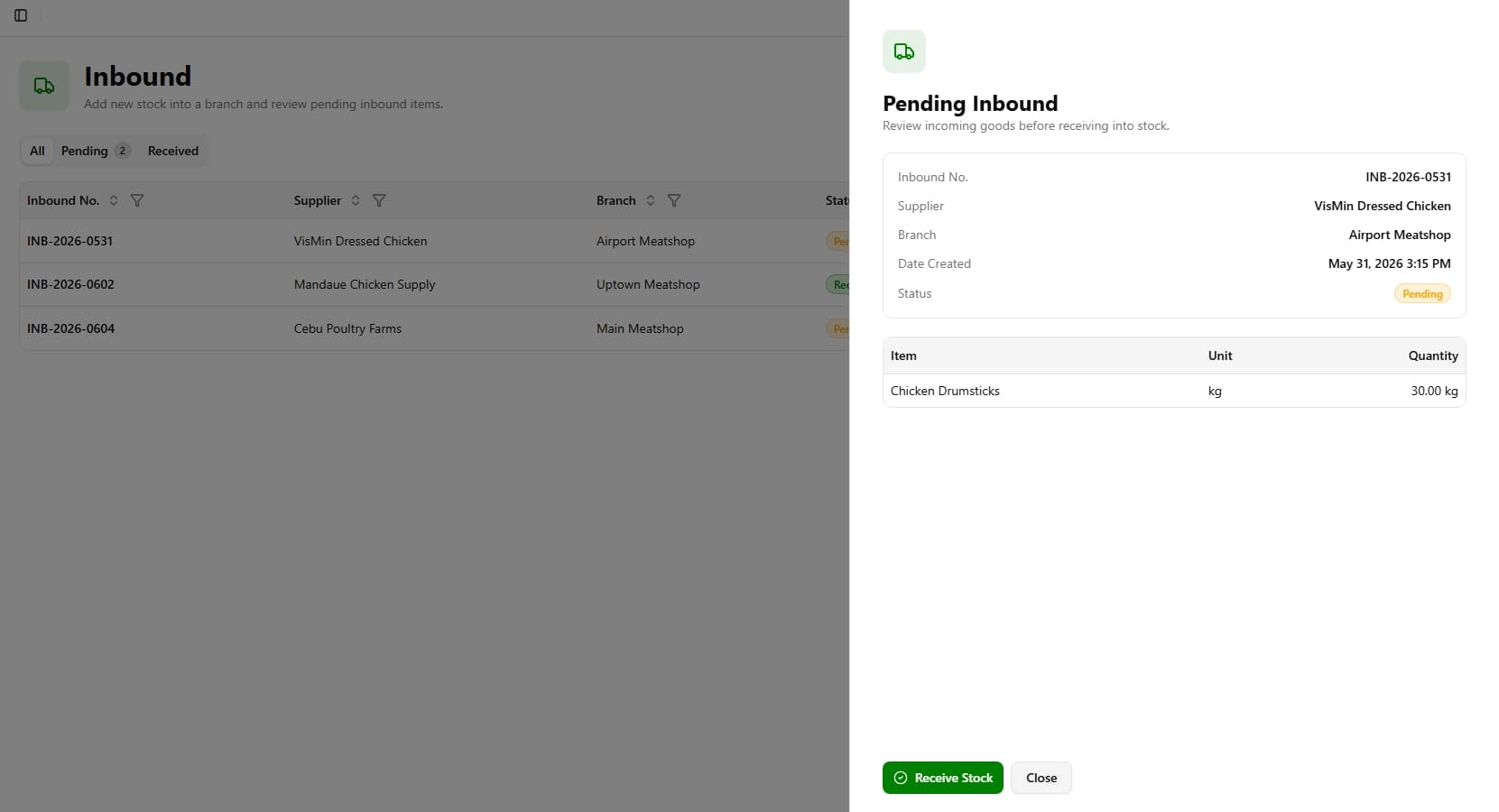Image resolution: width=1499 pixels, height=812 pixels.
Task: Close the Pending Inbound panel
Action: pos(1041,778)
